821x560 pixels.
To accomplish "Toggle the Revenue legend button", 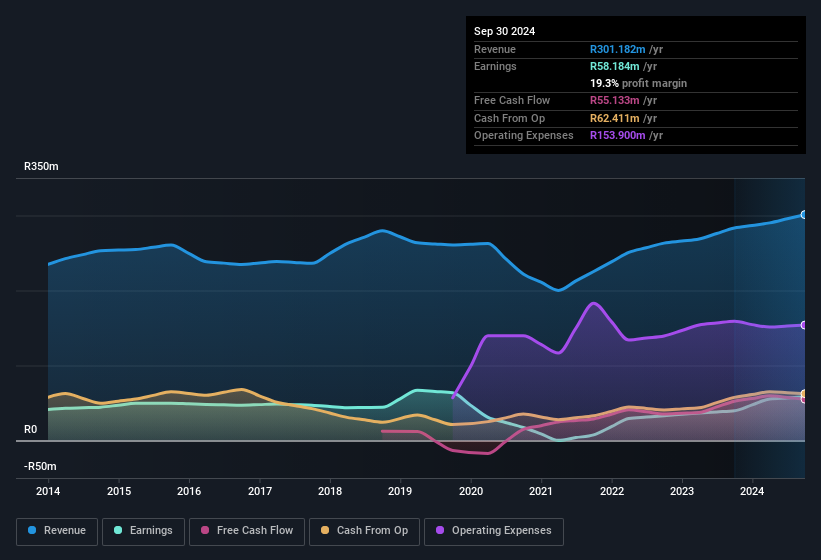I will 57,531.
